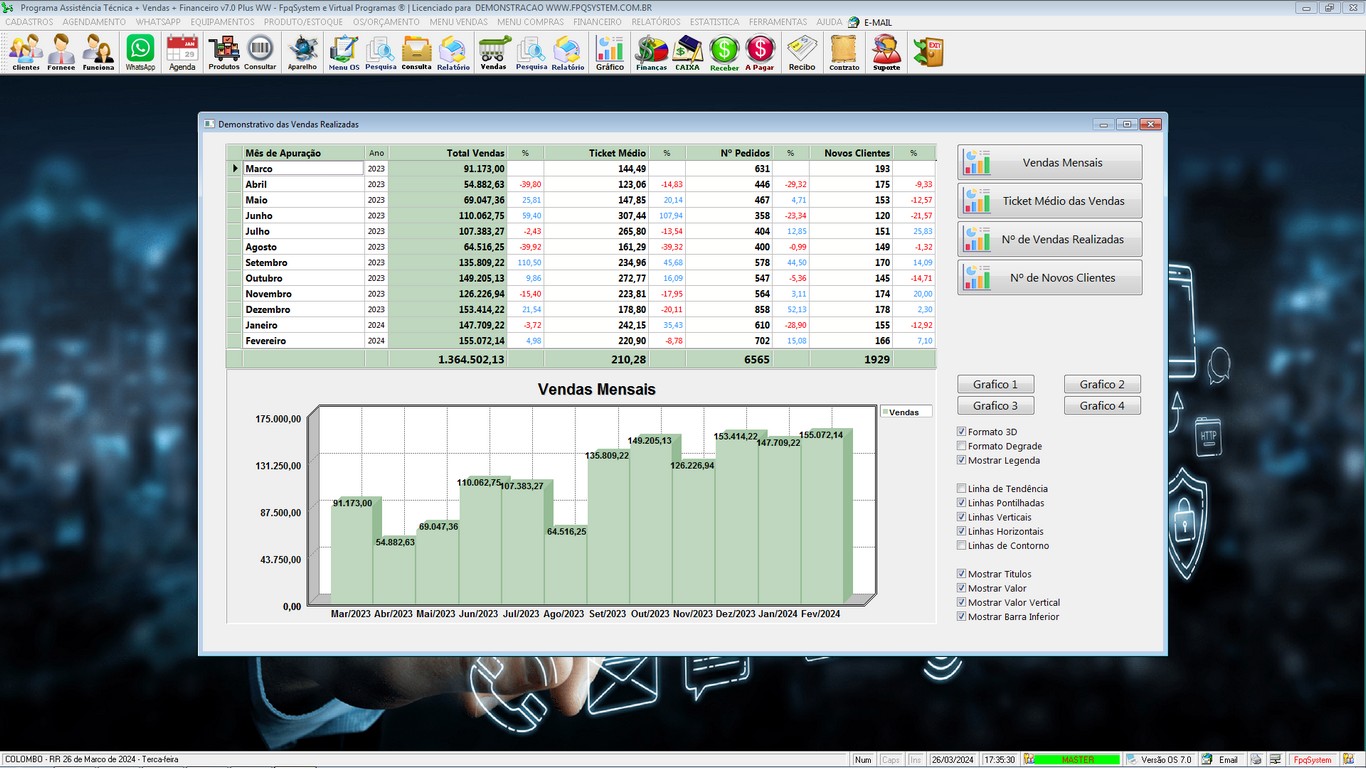This screenshot has height=768, width=1366.
Task: Click the Email panel in status bar
Action: tap(1221, 760)
